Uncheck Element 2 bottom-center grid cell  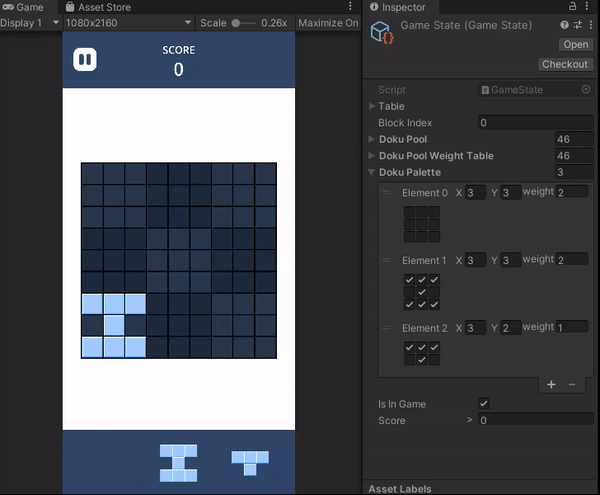pos(422,360)
